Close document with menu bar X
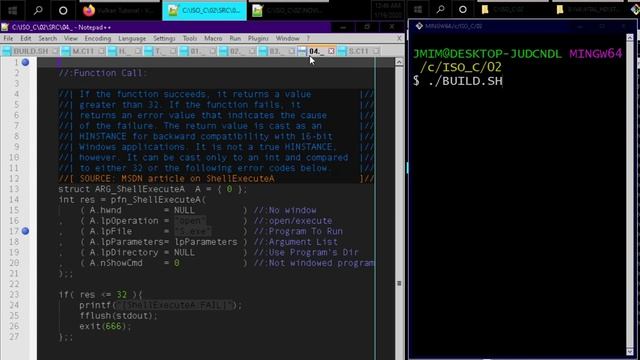Viewport: 640px width, 360px height. coord(399,38)
